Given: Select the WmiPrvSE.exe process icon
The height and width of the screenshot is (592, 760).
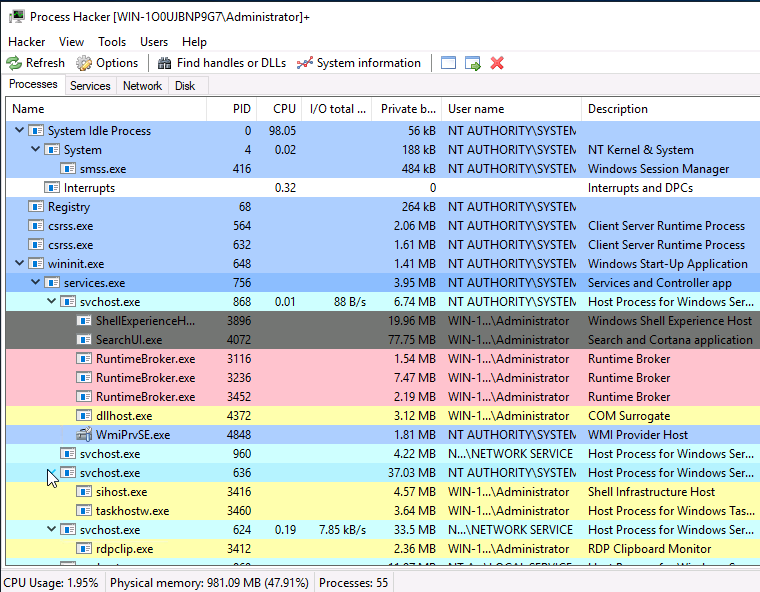Looking at the screenshot, I should pyautogui.click(x=84, y=434).
